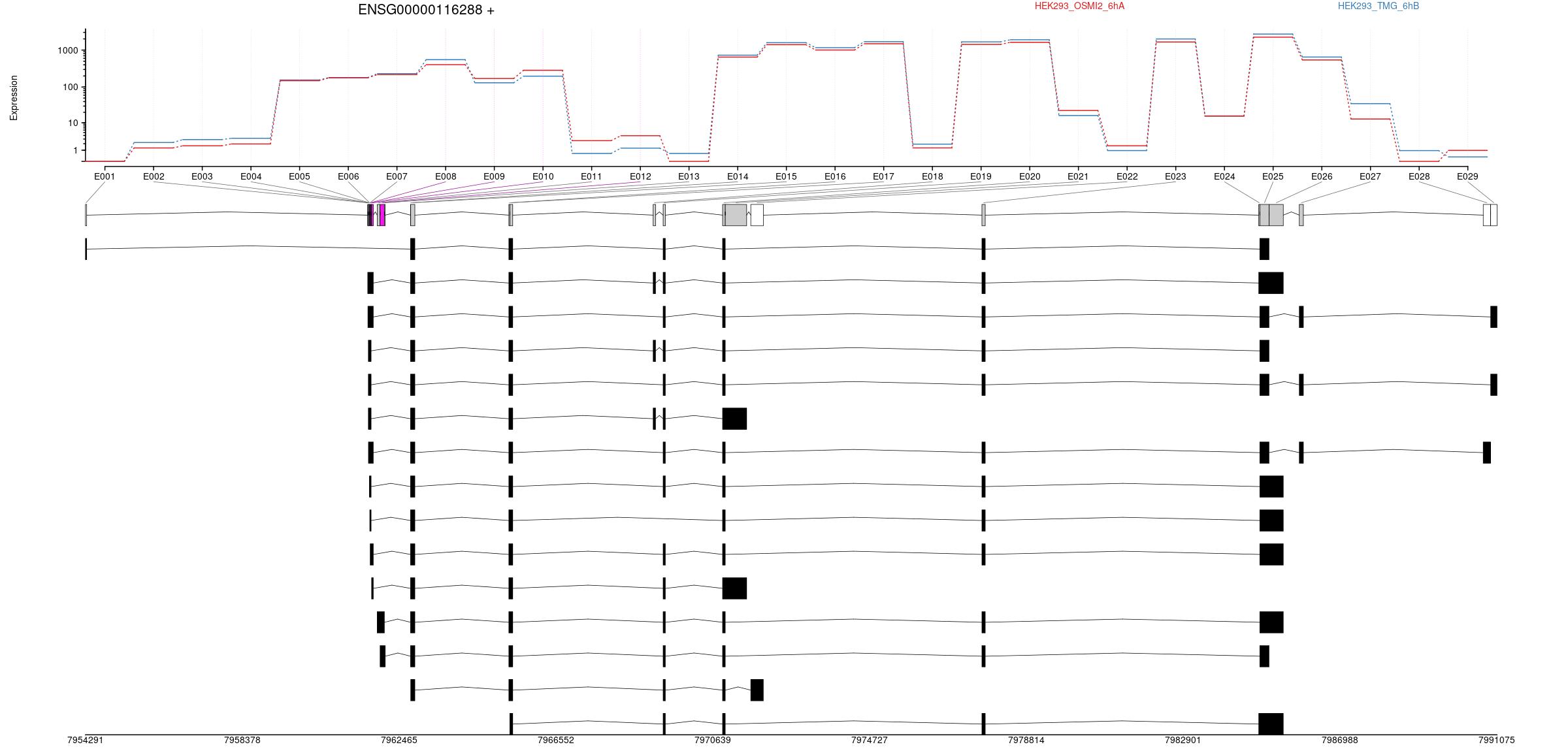Click exon label E003
The height and width of the screenshot is (751, 1568).
click(202, 176)
